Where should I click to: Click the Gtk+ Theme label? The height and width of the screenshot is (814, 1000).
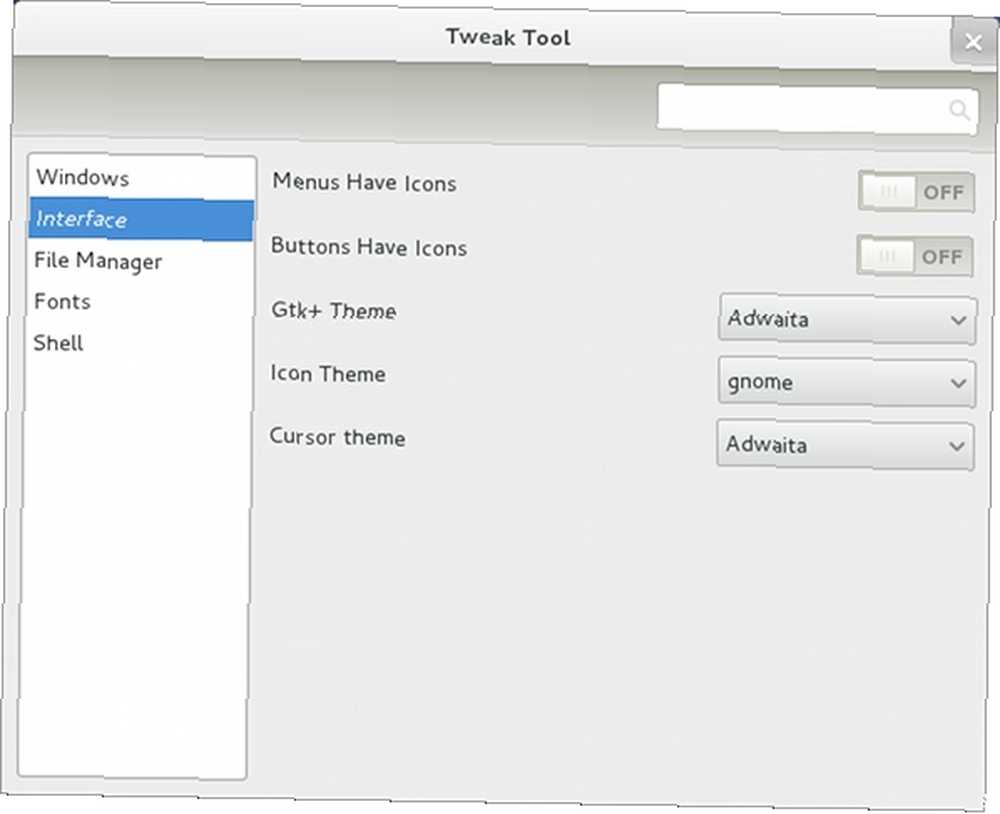click(x=334, y=310)
